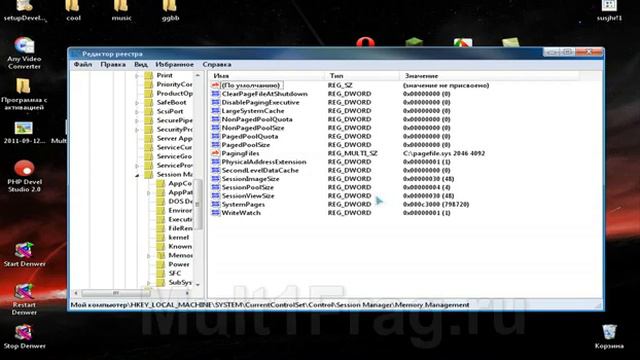Viewport: 640px width, 360px height.
Task: Select the SystemPages value icon
Action: pos(216,204)
